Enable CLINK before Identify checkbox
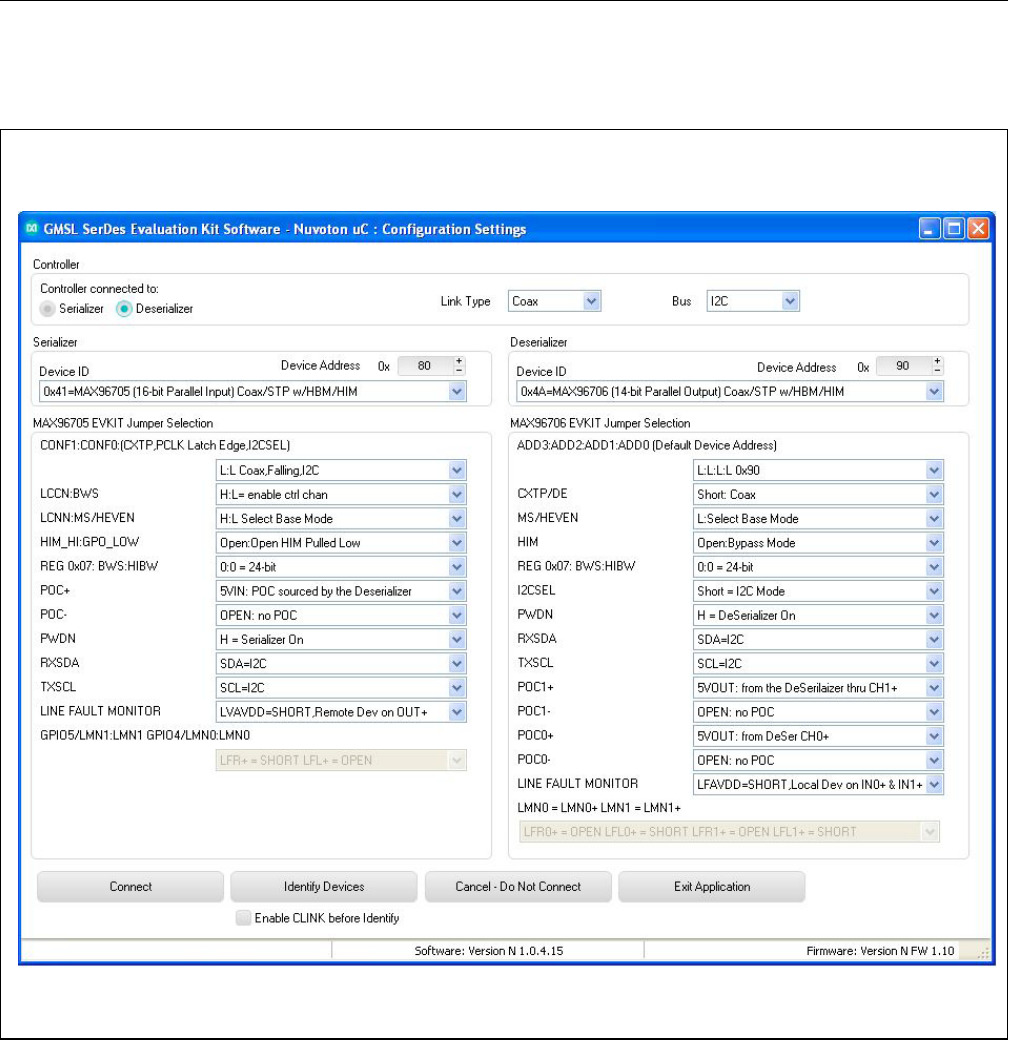 pyautogui.click(x=242, y=917)
